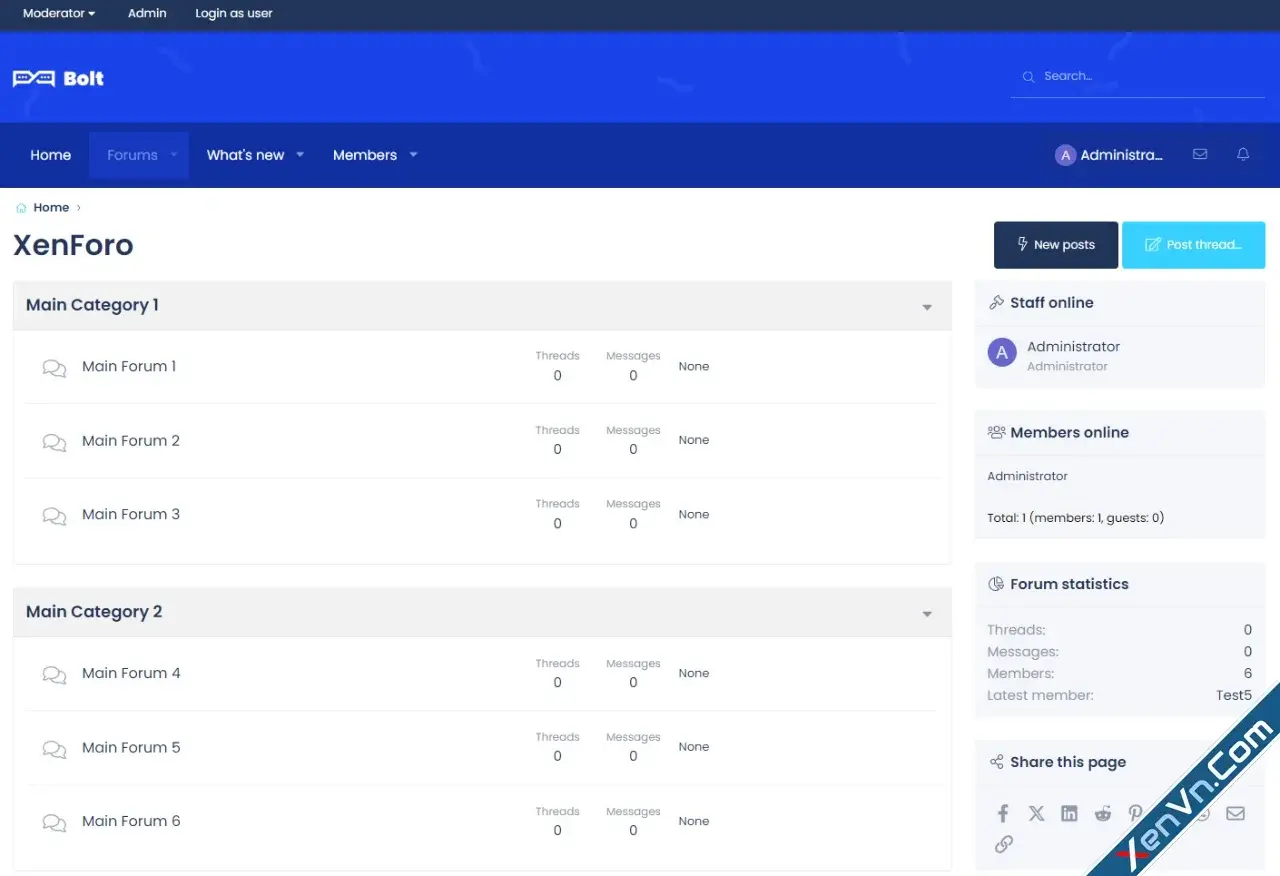Click the Main Forum 1 chat bubble icon
This screenshot has width=1280, height=876.
[x=54, y=368]
